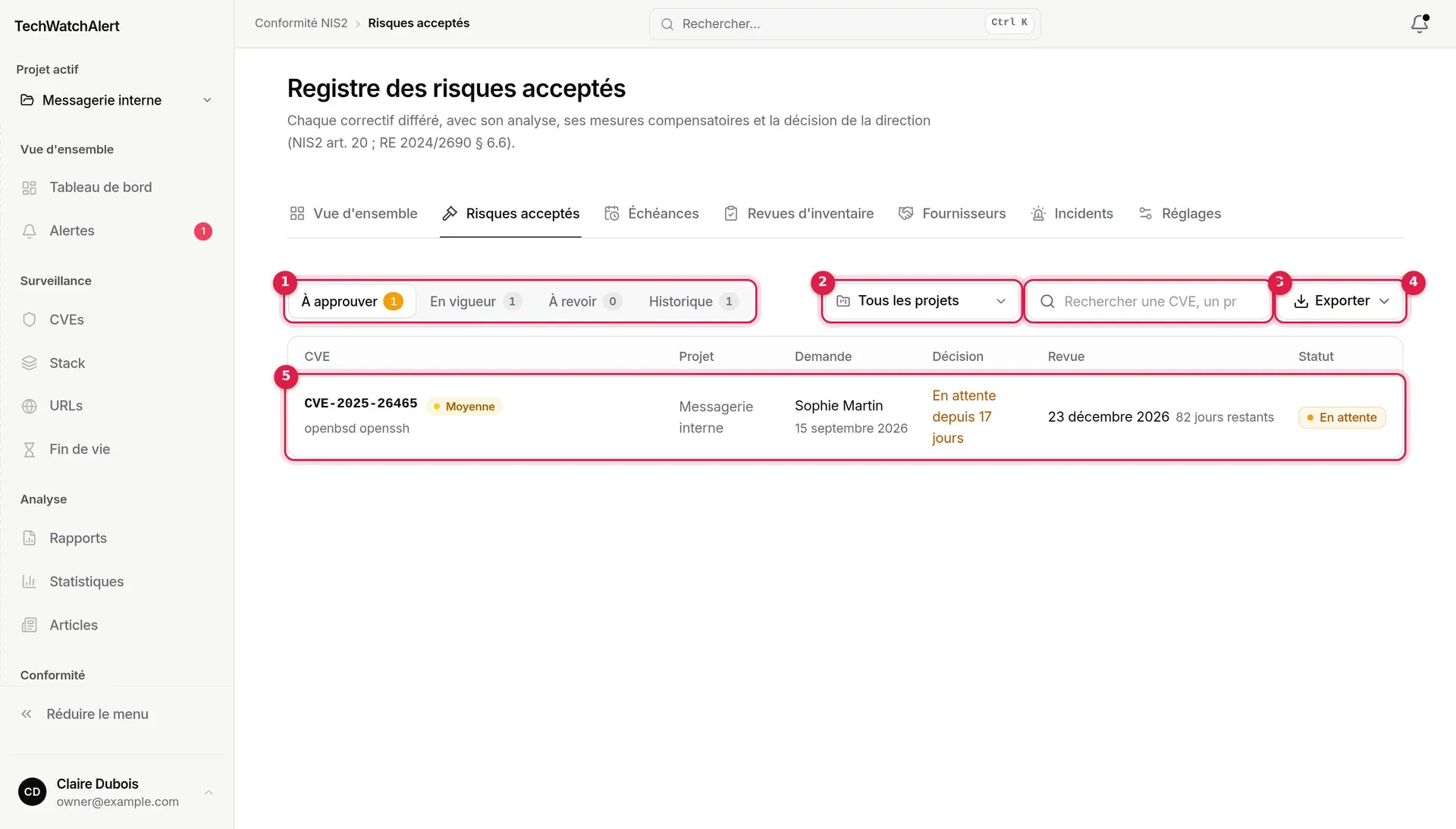1456x829 pixels.
Task: Click the 23 décembre 2026 review date
Action: click(x=1108, y=416)
